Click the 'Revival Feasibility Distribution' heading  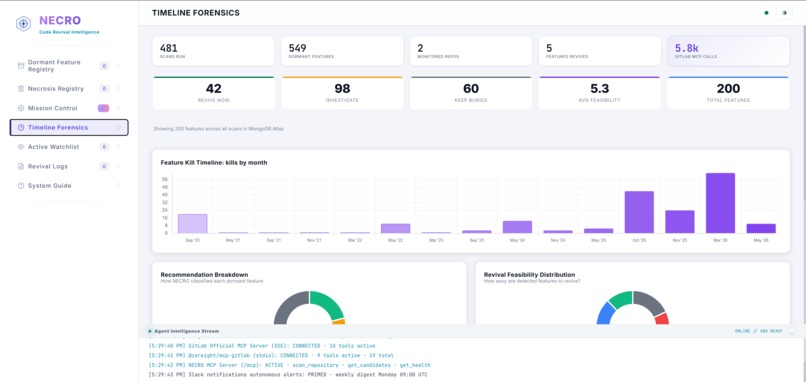point(529,275)
